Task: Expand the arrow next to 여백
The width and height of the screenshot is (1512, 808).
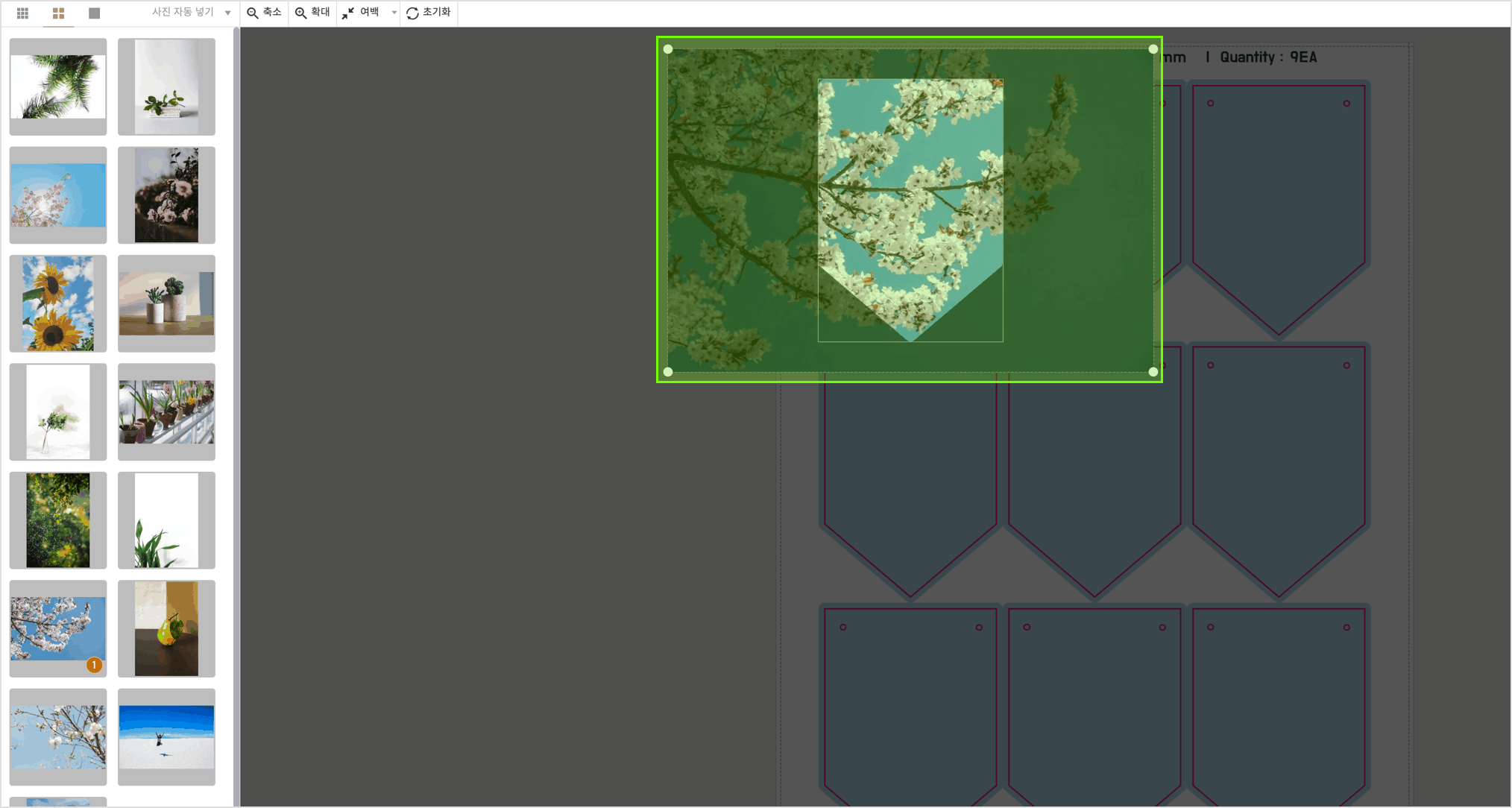Action: pos(394,13)
